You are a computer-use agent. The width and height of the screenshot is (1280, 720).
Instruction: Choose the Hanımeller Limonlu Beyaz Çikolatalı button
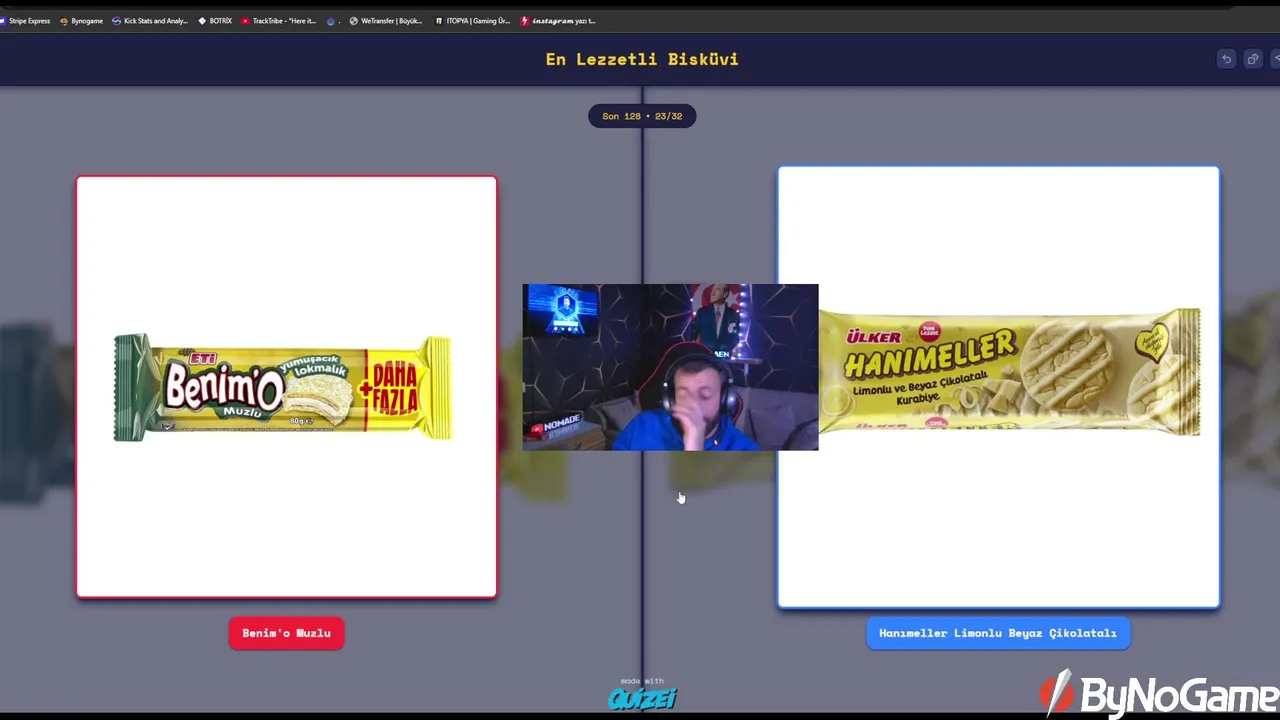(x=998, y=633)
